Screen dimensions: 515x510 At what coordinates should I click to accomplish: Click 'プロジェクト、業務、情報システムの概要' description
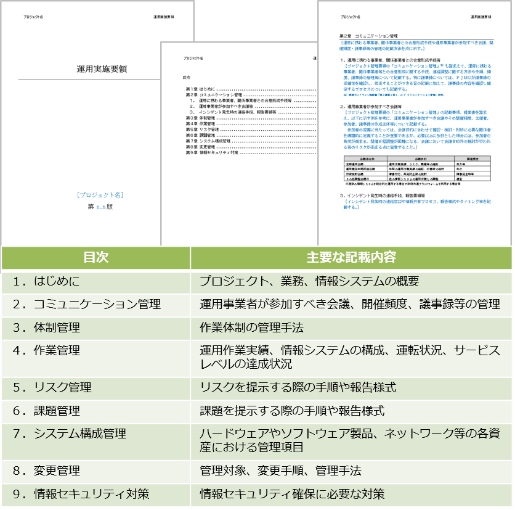(x=309, y=282)
